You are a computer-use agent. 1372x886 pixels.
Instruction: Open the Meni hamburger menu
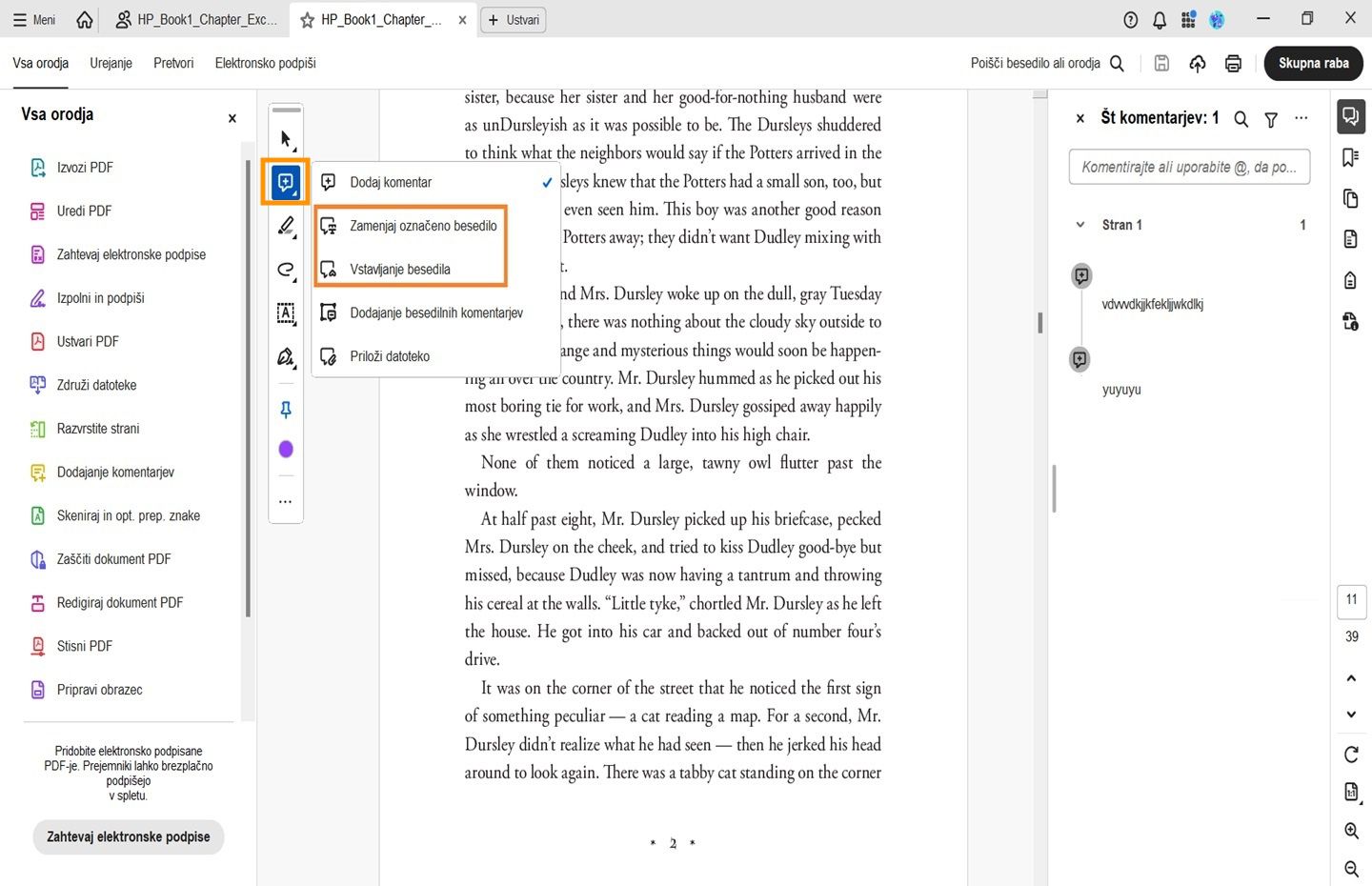click(34, 19)
